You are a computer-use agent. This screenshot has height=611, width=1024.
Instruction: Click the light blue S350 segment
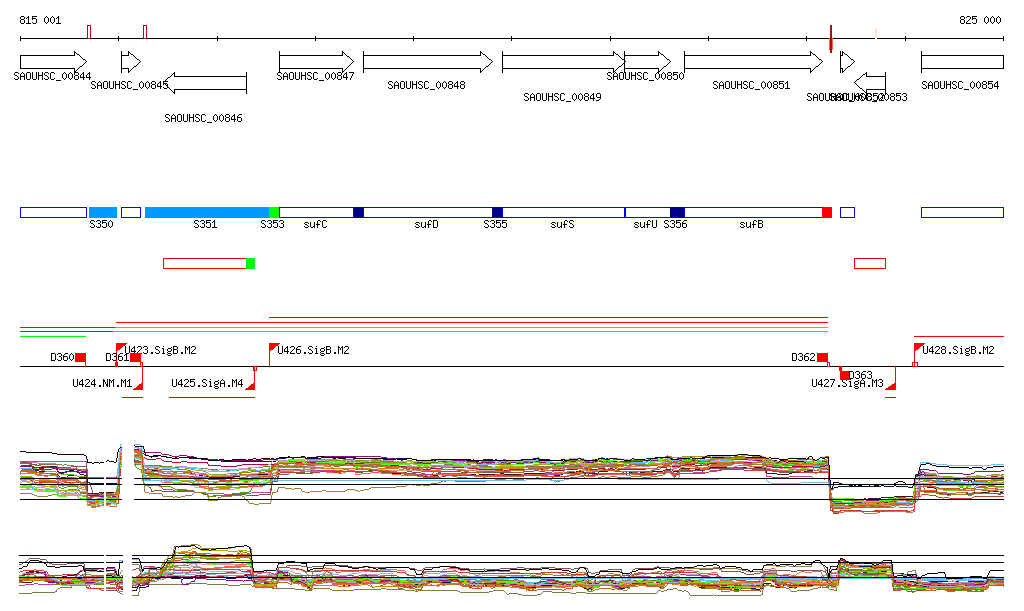[103, 212]
